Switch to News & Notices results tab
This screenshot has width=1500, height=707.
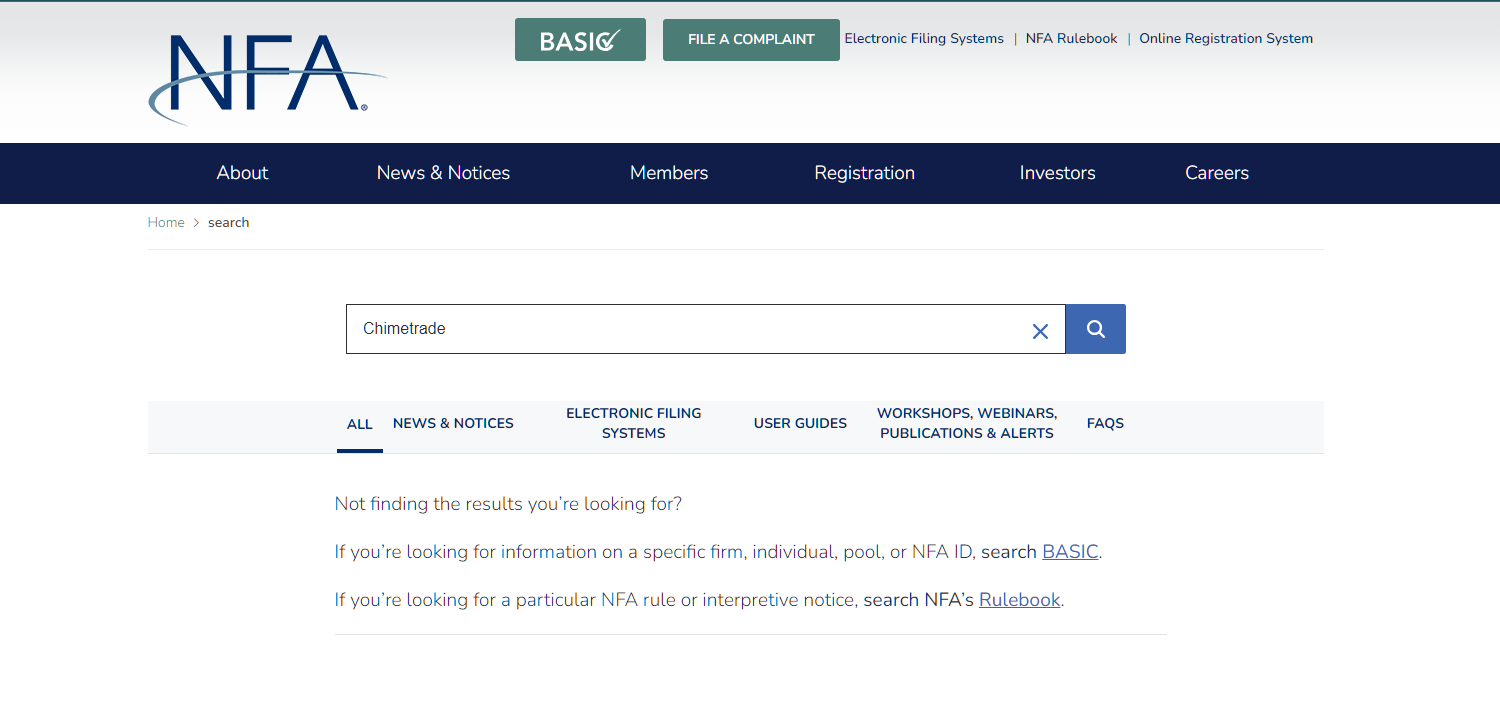pos(453,423)
